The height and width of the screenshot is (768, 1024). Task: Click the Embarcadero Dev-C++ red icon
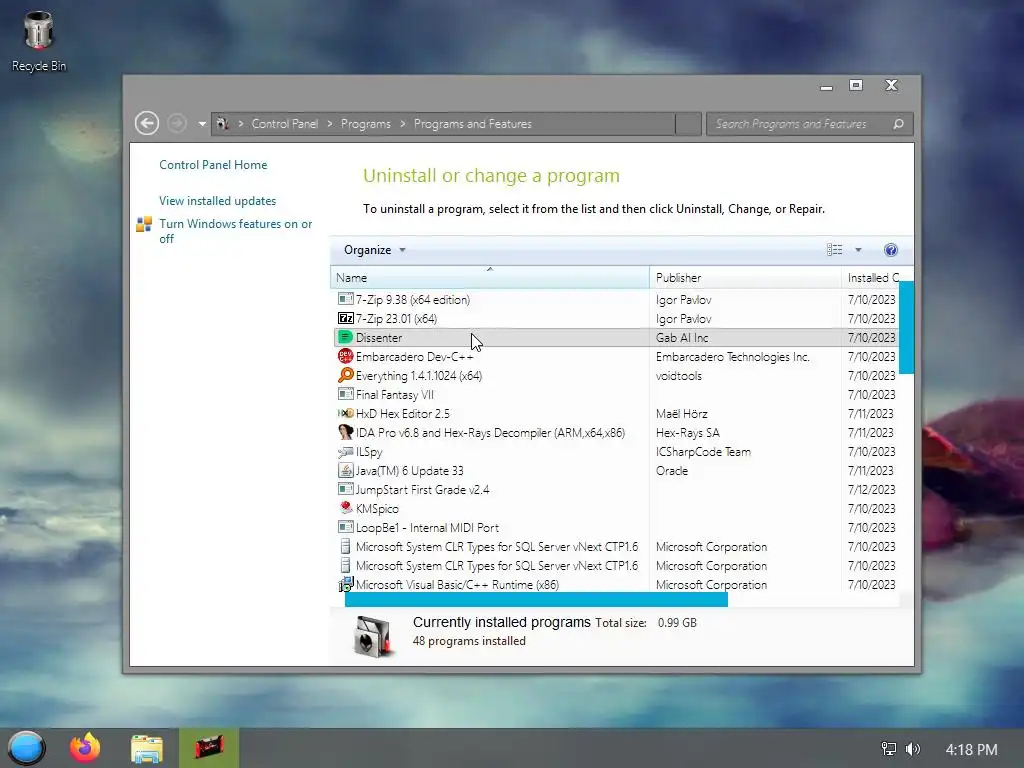point(345,356)
